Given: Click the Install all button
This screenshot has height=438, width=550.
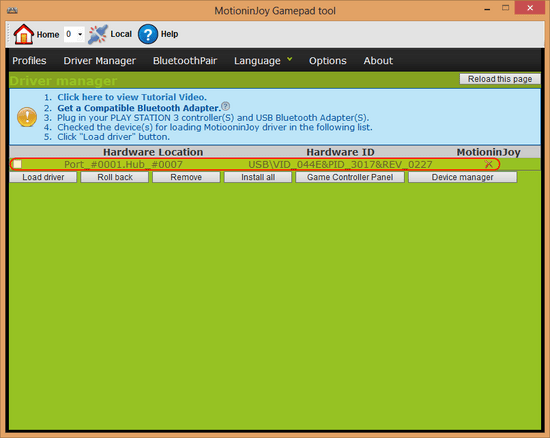Looking at the screenshot, I should (258, 177).
